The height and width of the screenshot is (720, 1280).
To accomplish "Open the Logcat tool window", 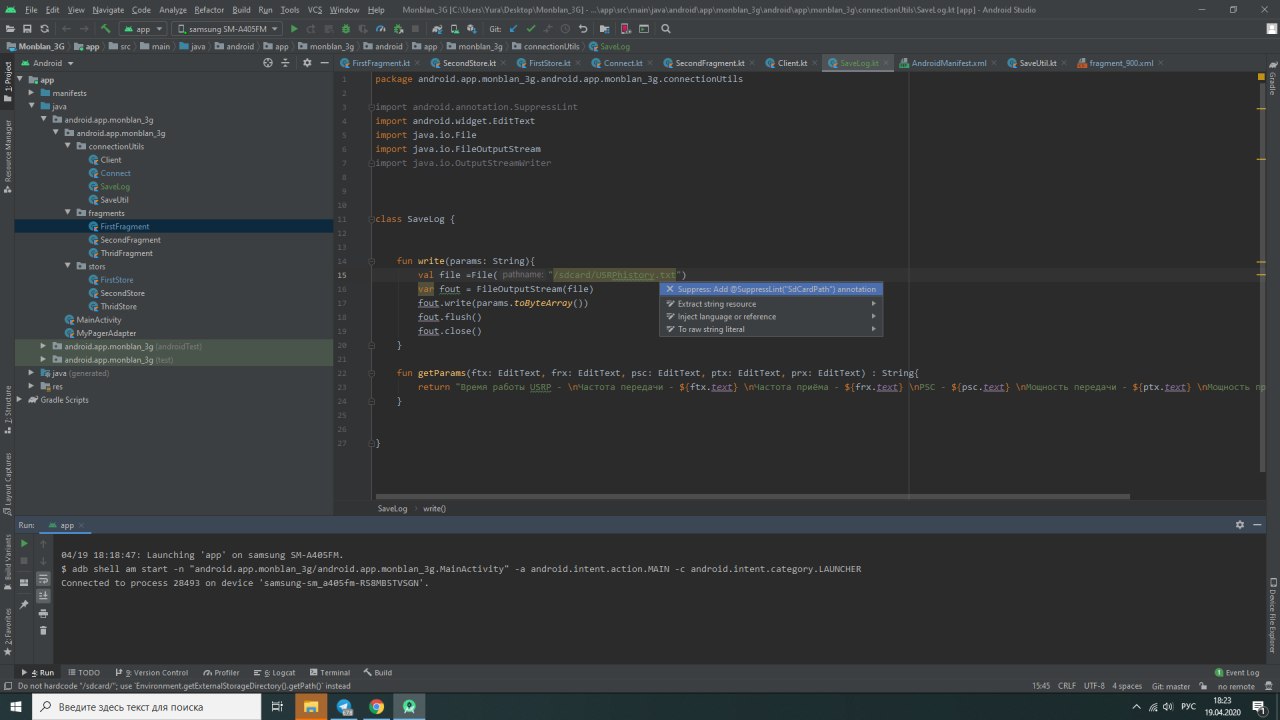I will (x=273, y=672).
